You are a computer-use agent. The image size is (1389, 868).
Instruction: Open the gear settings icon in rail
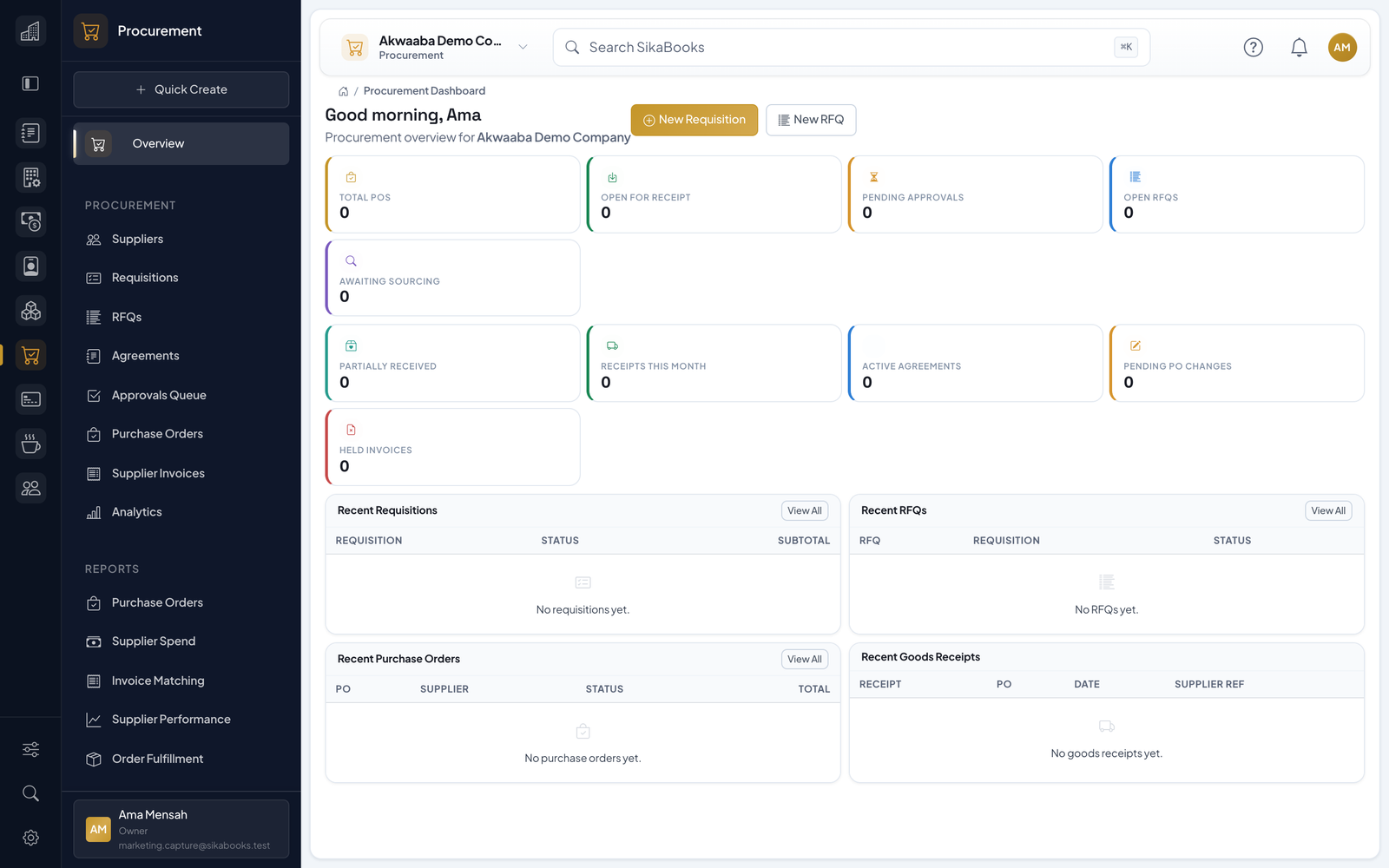point(30,838)
